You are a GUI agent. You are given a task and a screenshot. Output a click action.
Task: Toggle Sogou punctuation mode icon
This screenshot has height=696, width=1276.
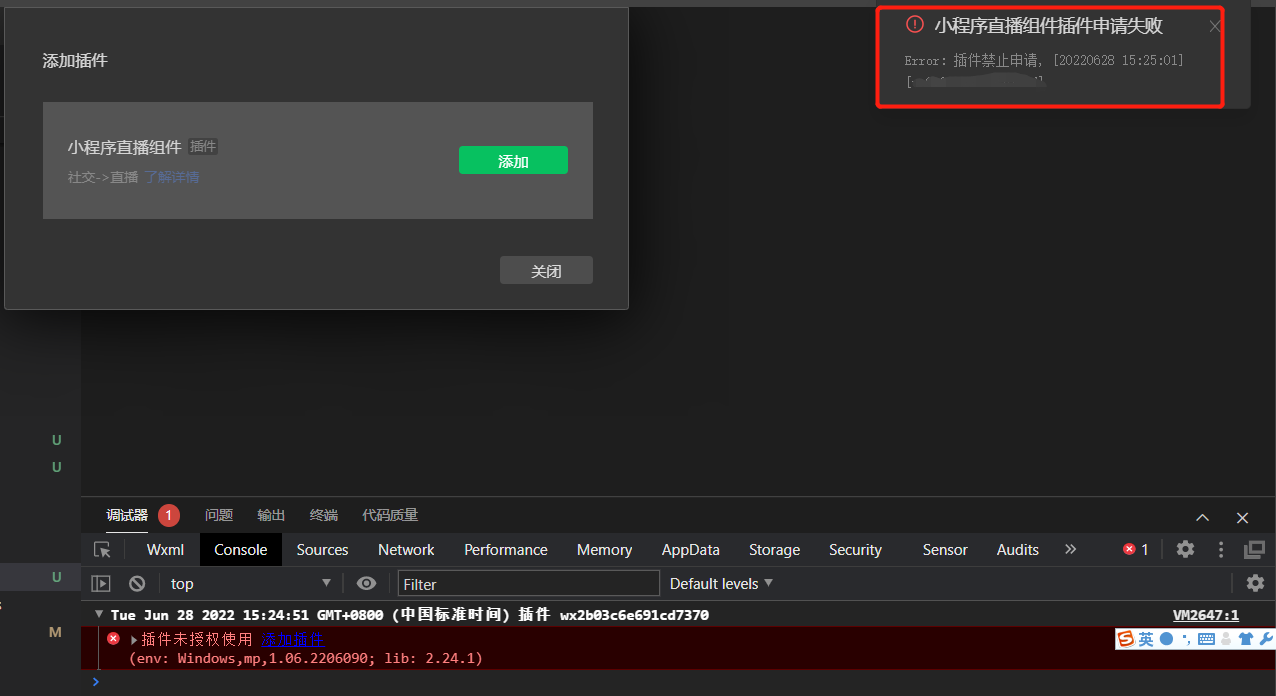tap(1185, 639)
